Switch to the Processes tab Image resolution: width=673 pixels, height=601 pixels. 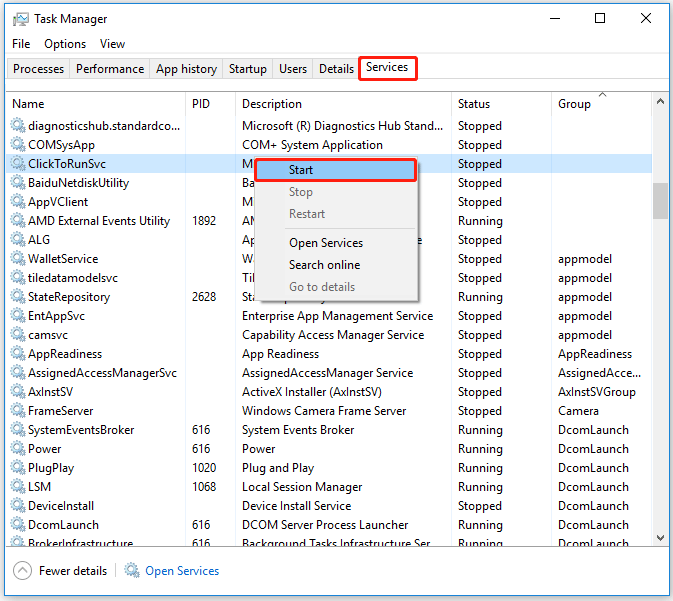38,69
